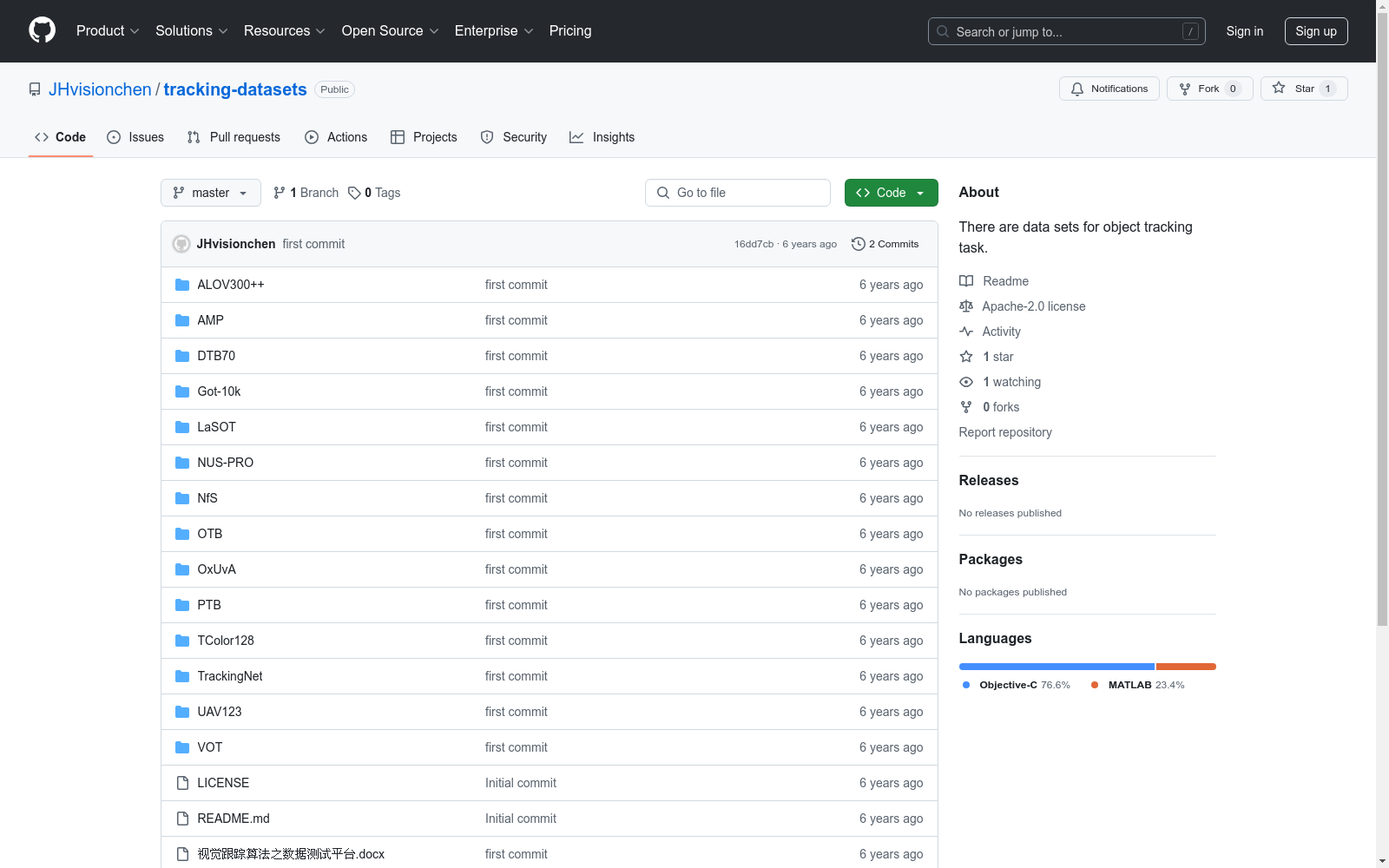Click the LICENSE file icon
Viewport: 1389px width, 868px height.
[x=182, y=783]
